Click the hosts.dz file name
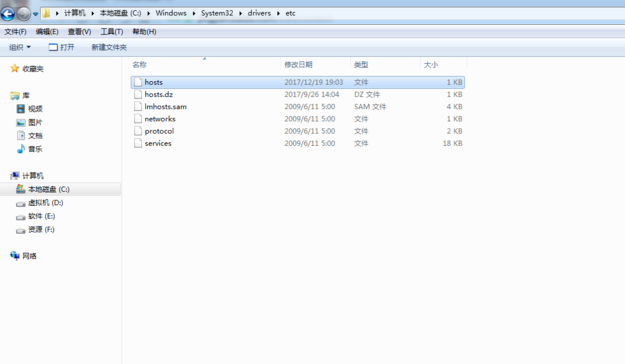The image size is (625, 364). [159, 94]
